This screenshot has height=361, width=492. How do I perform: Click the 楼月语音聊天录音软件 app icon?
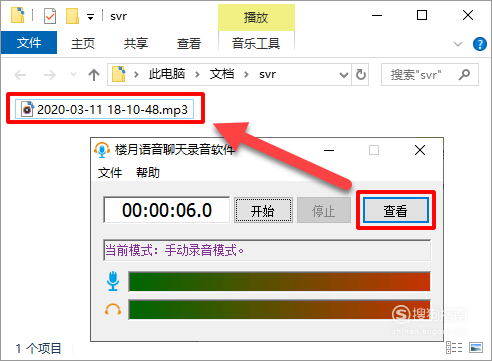102,150
